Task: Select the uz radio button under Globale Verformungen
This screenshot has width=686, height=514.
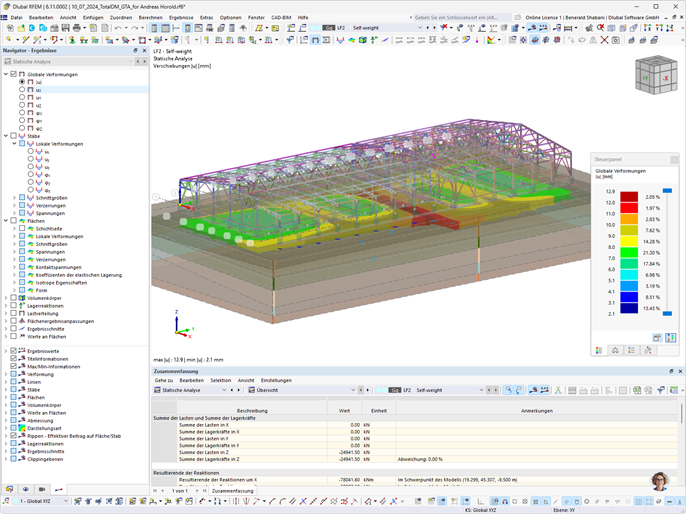Action: (22, 105)
